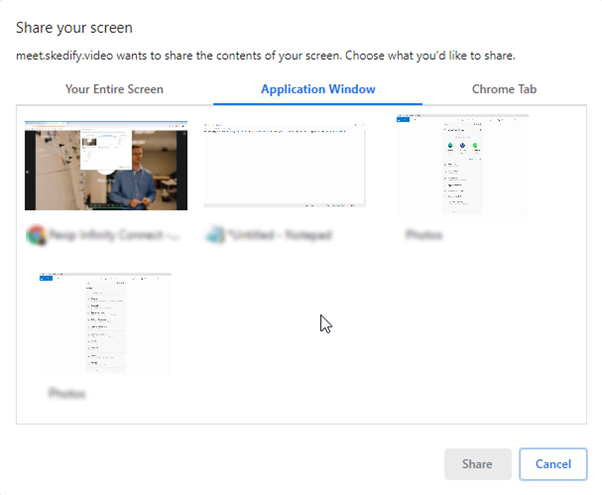This screenshot has height=495, width=602.
Task: Click the greyed-out Share button
Action: (478, 464)
